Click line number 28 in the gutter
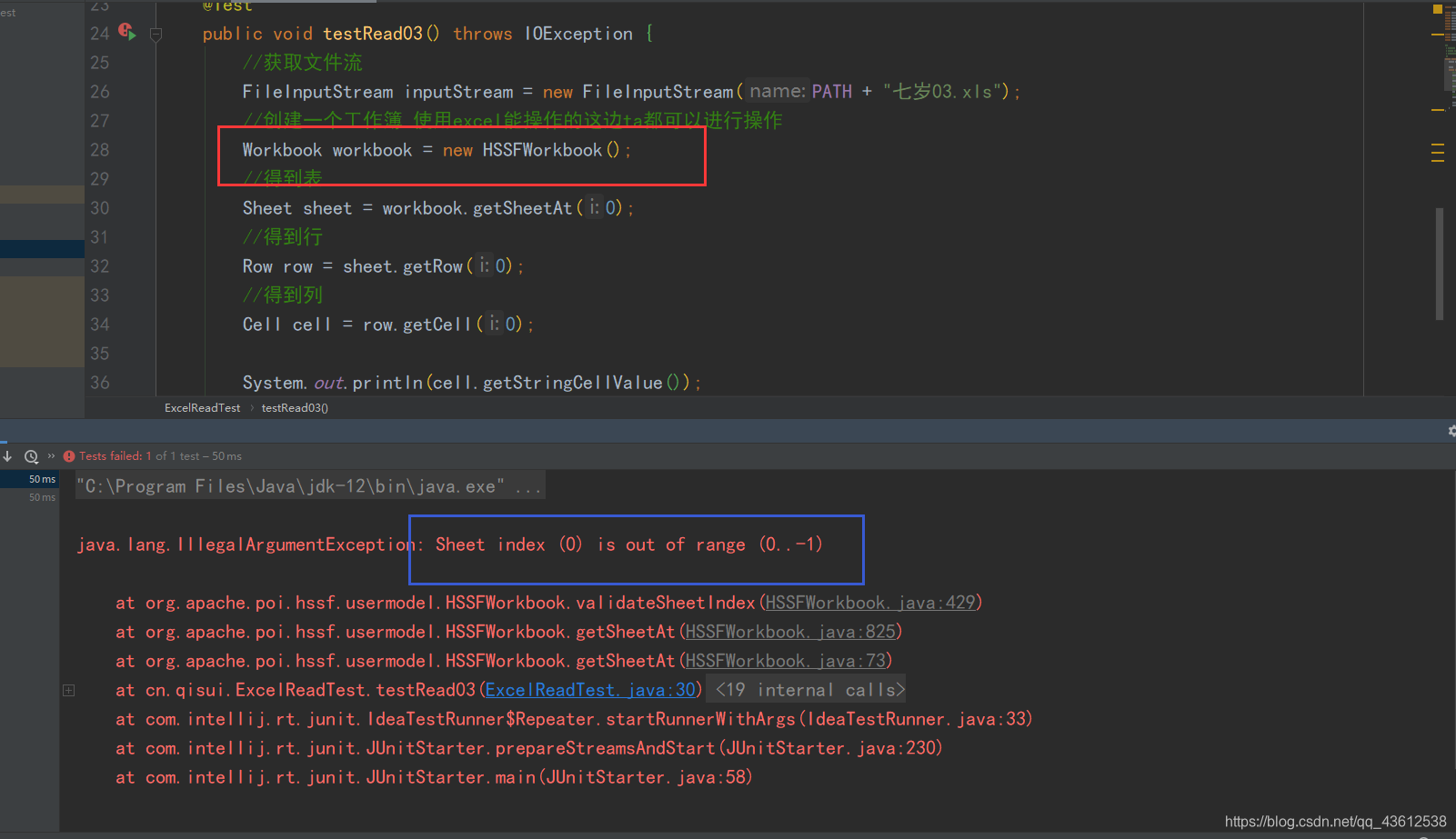This screenshot has width=1456, height=839. pos(100,149)
